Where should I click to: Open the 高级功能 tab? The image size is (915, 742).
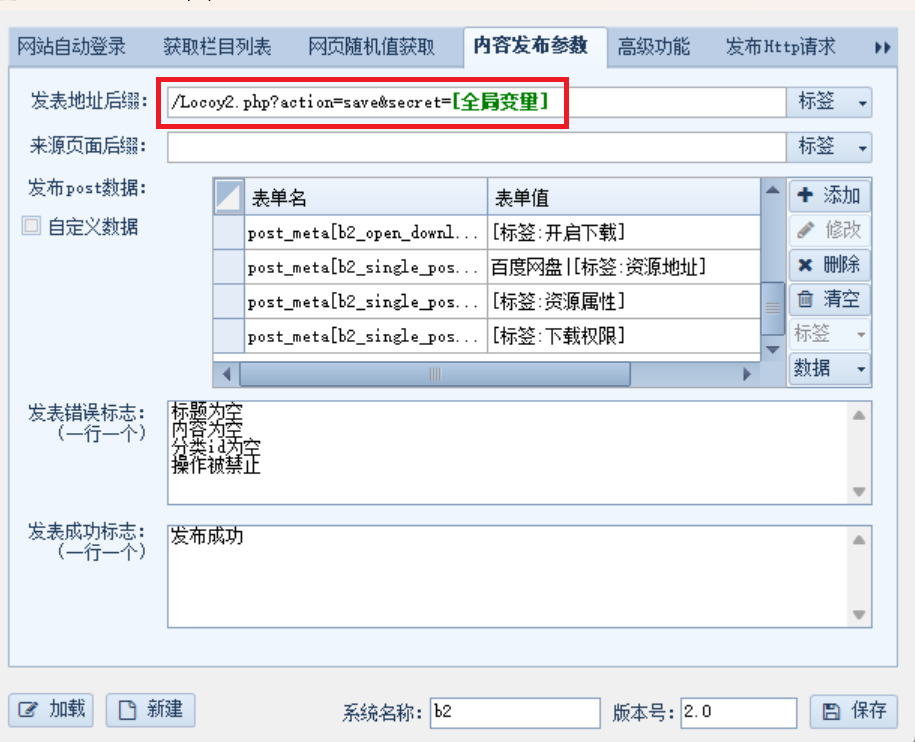[x=654, y=47]
